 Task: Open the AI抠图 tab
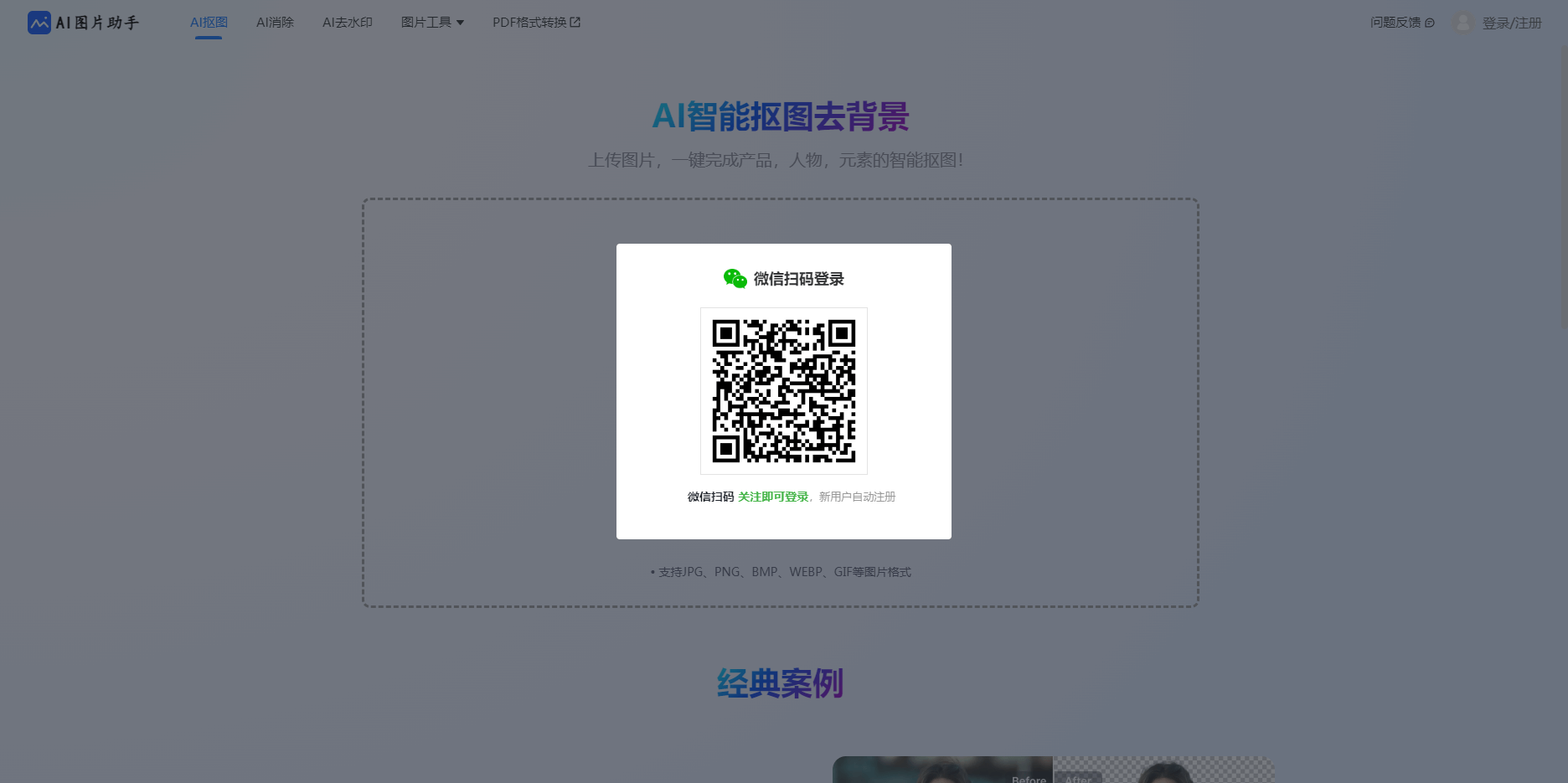coord(209,23)
